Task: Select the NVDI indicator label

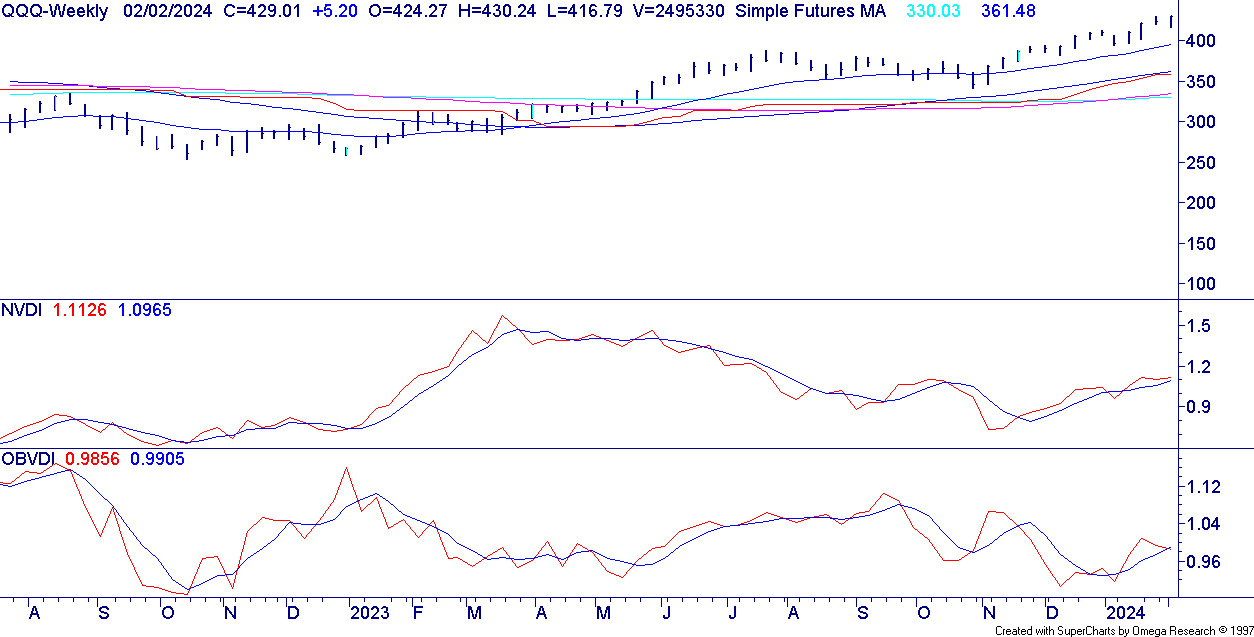Action: point(21,310)
